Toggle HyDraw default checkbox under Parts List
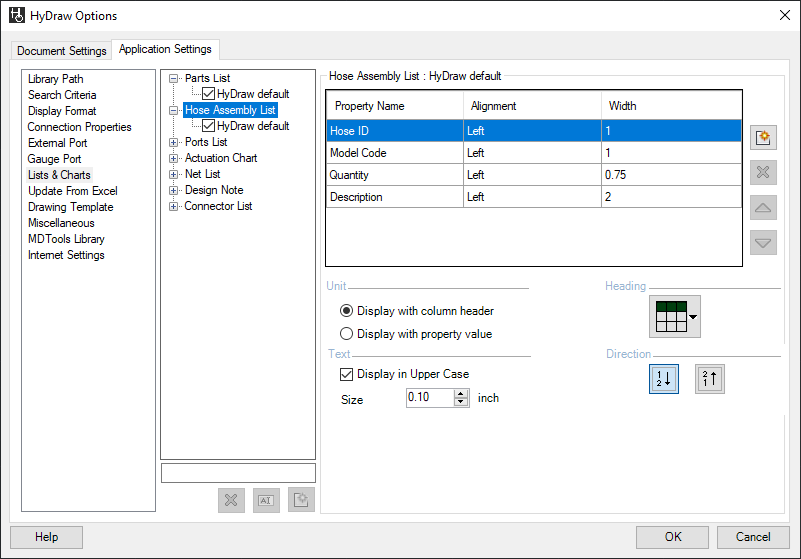 [208, 94]
